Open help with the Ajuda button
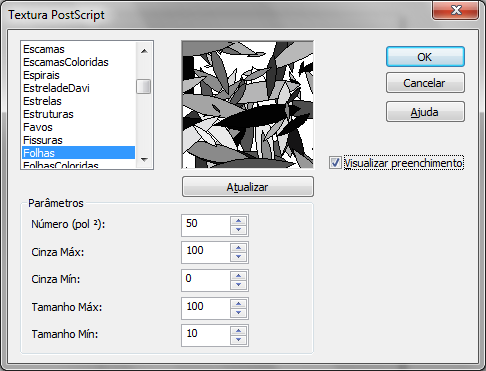The width and height of the screenshot is (486, 371). coord(425,112)
